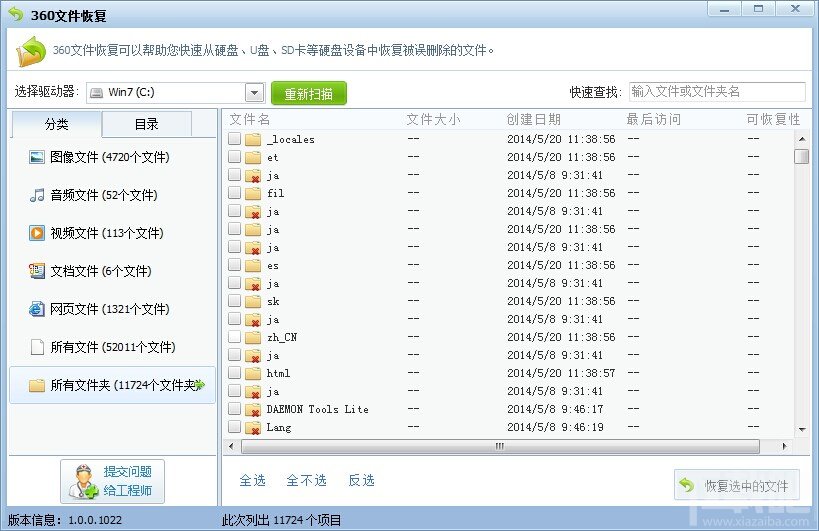
Task: Click the zh_CN folder icon
Action: (x=253, y=337)
